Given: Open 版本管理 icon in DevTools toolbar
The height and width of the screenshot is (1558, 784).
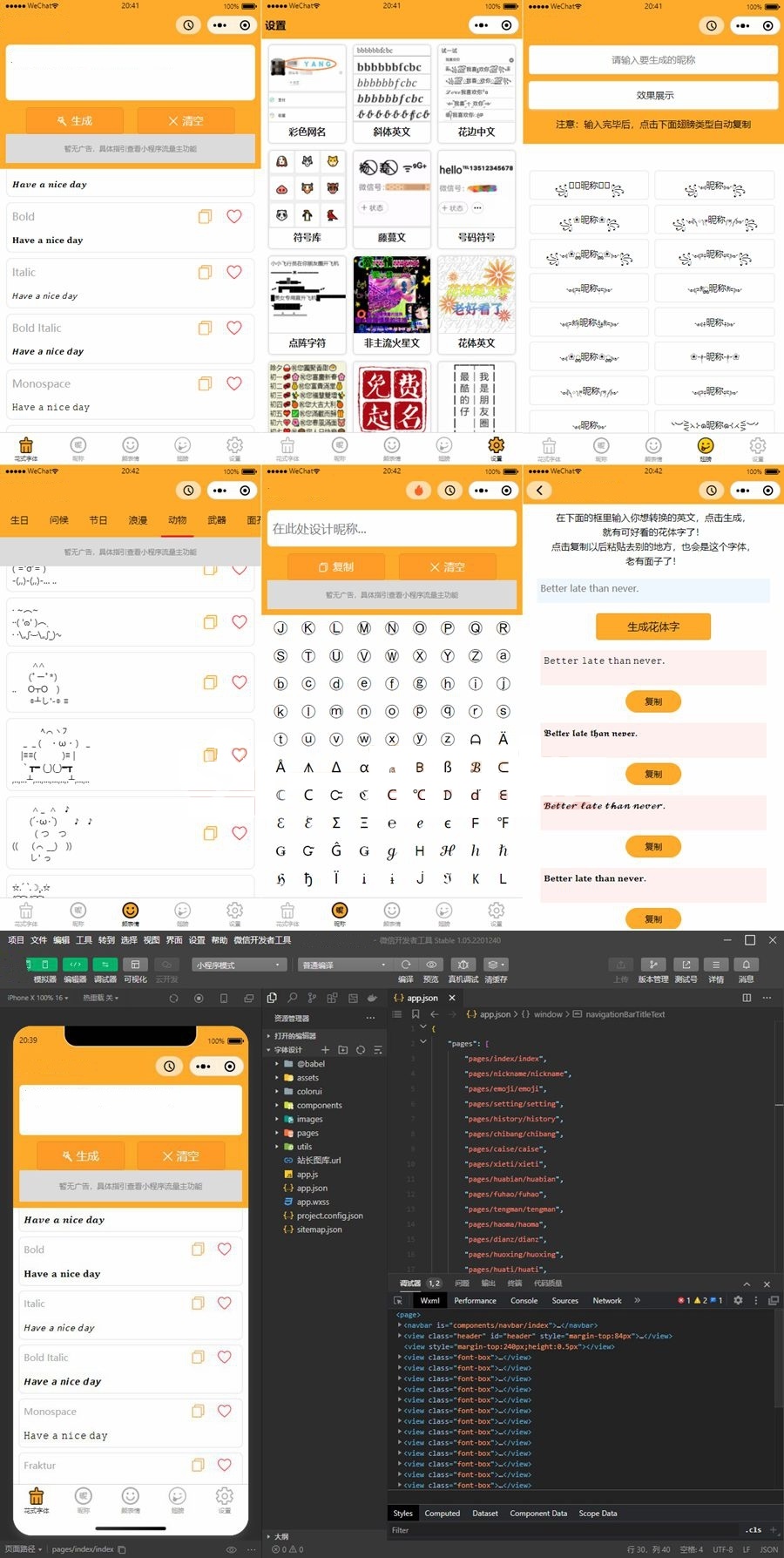Looking at the screenshot, I should 653,965.
